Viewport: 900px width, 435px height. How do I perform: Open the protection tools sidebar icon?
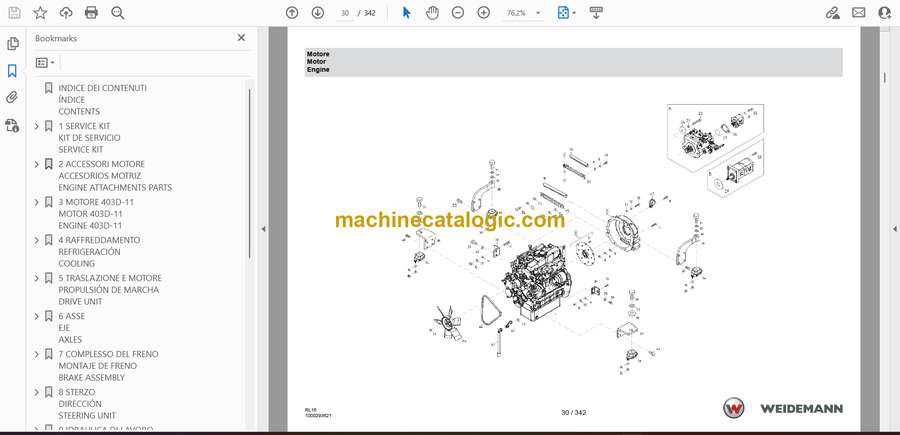coord(13,125)
